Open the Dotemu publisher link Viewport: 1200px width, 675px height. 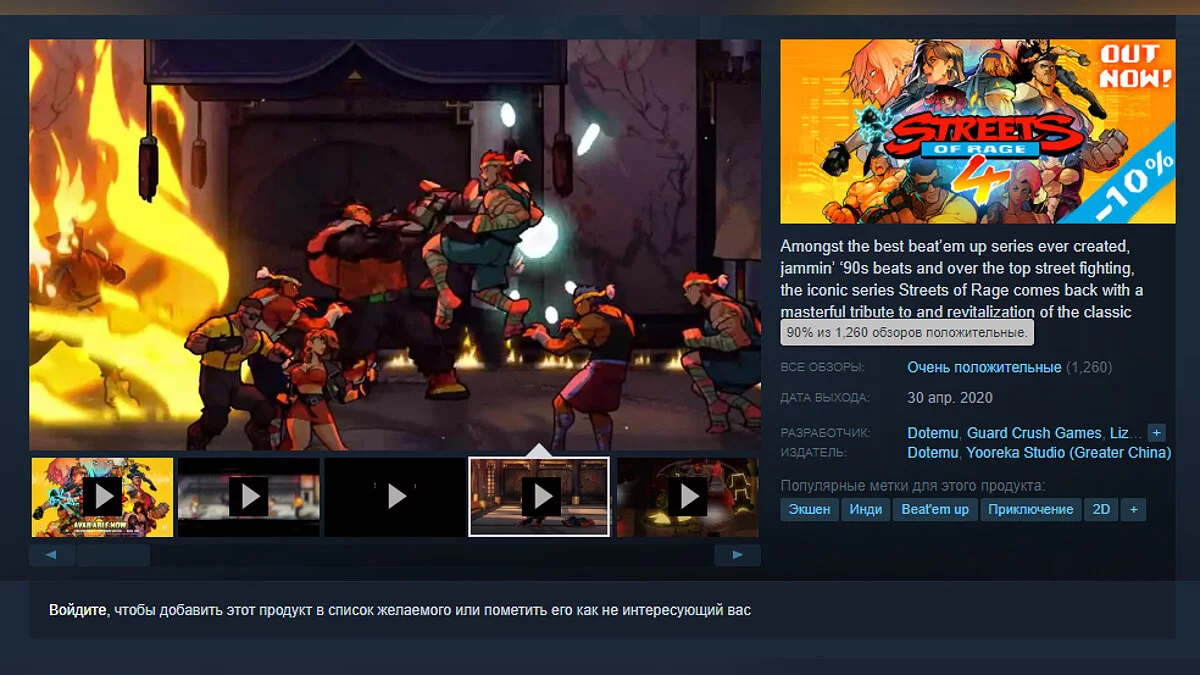point(933,452)
